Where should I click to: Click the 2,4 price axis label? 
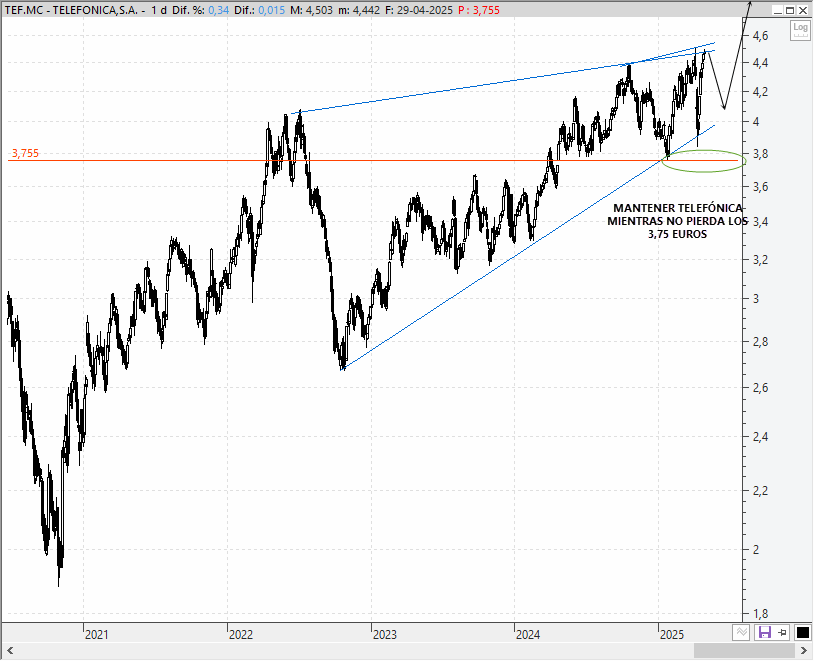point(761,436)
